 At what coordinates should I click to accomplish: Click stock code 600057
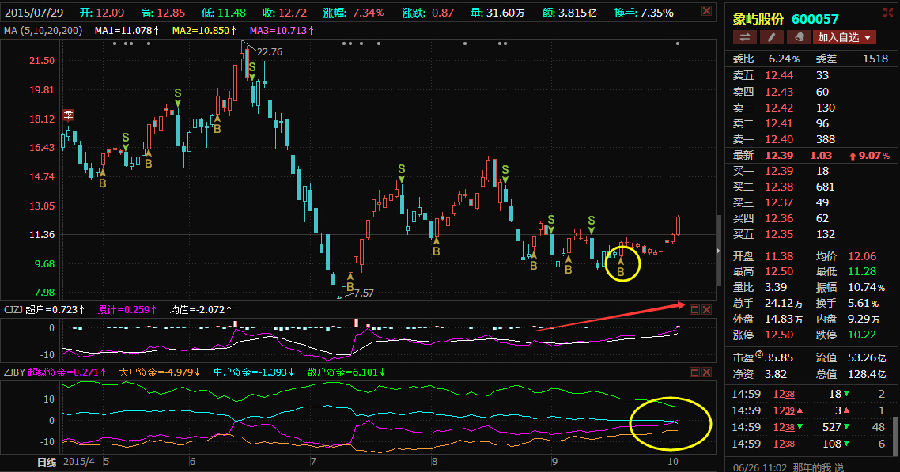click(815, 19)
